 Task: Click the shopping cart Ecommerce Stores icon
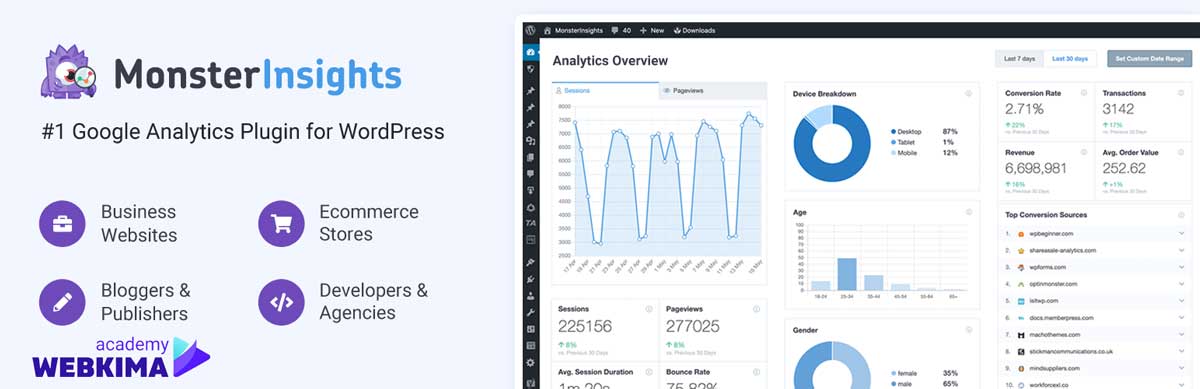(x=281, y=223)
